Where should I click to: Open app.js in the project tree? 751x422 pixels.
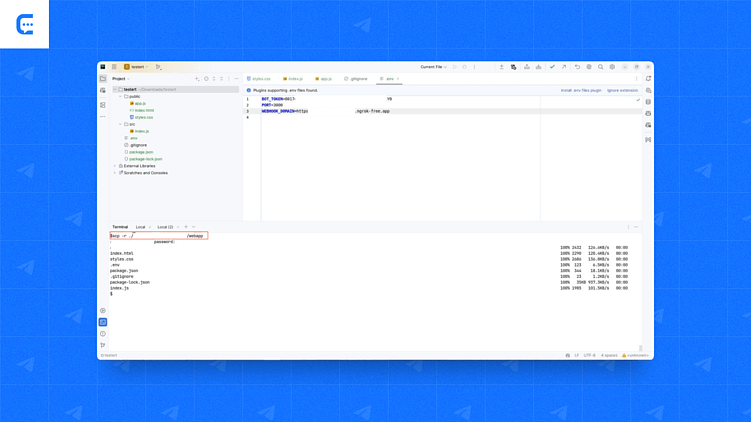(138, 103)
